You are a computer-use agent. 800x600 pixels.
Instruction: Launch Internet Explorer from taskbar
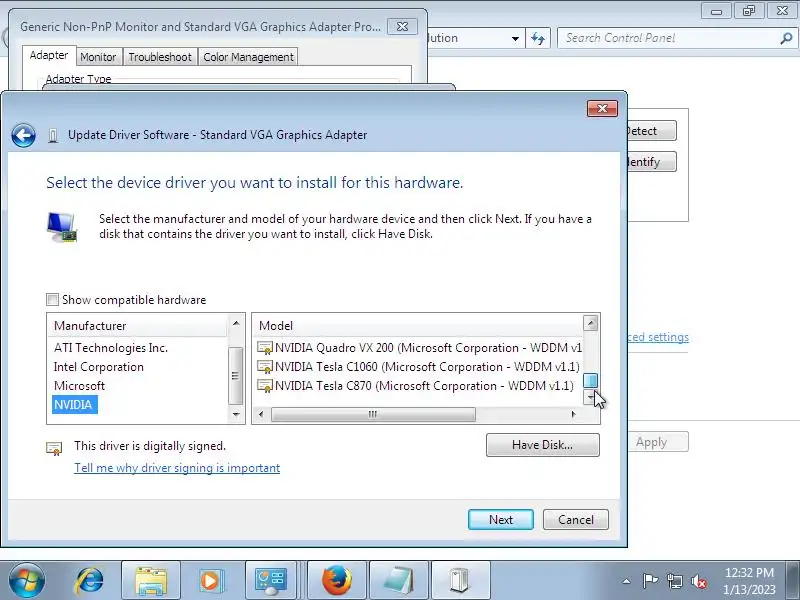pos(90,581)
